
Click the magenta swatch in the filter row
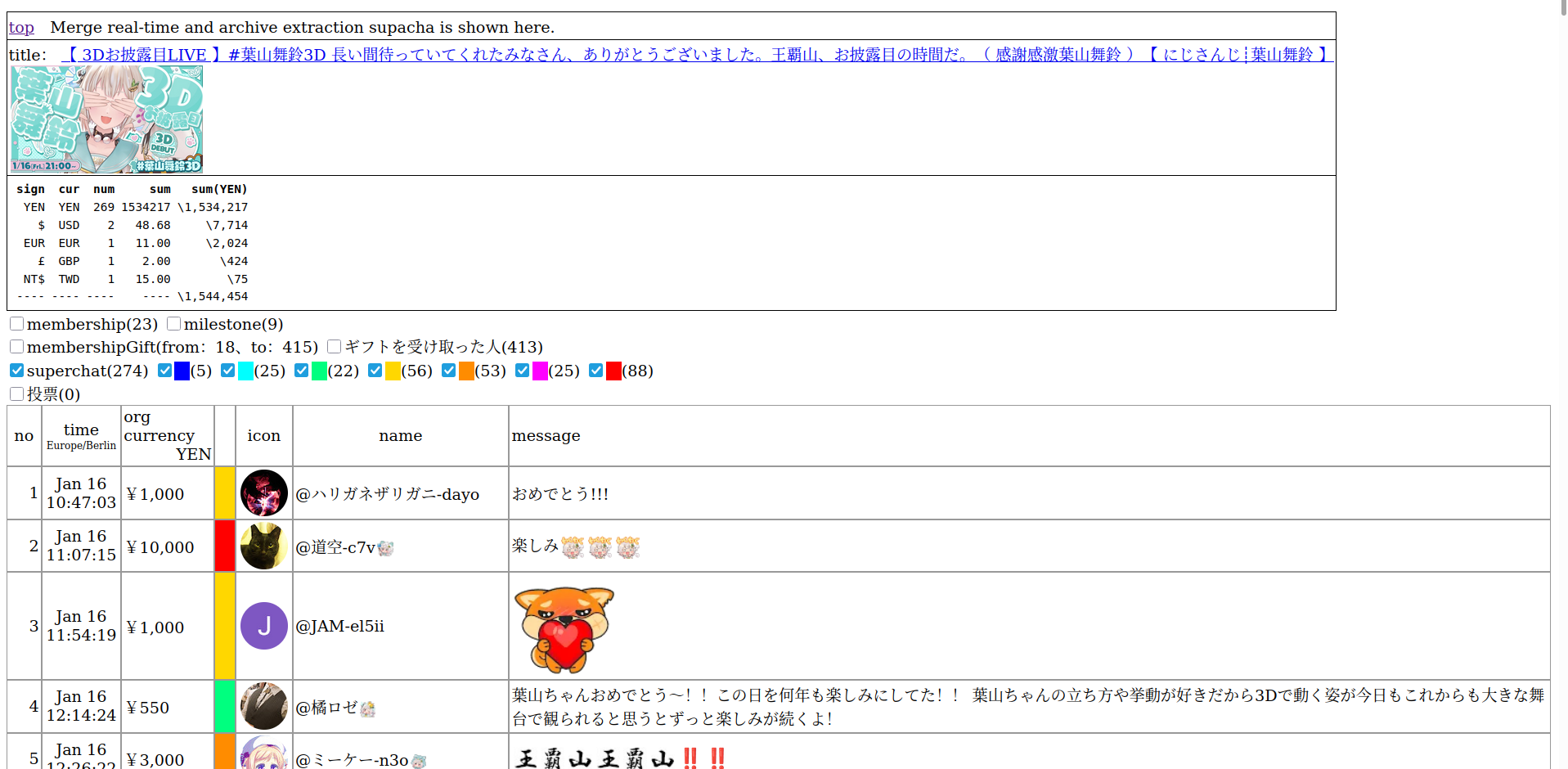(x=540, y=371)
